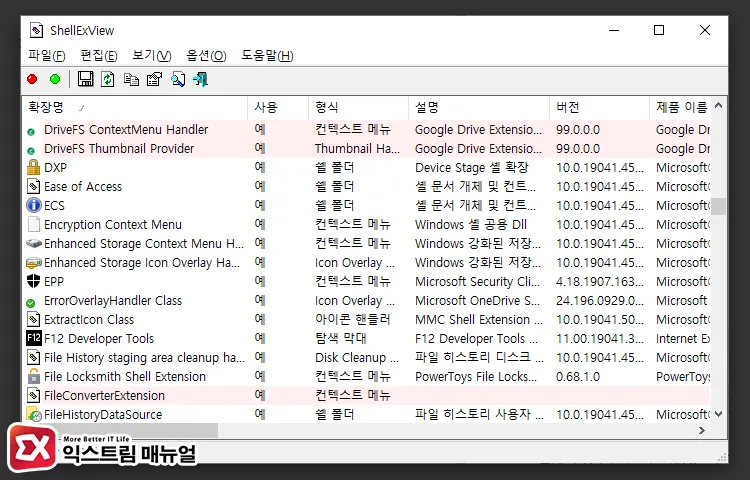The height and width of the screenshot is (480, 750).
Task: Click the green enable selected items icon
Action: click(55, 79)
